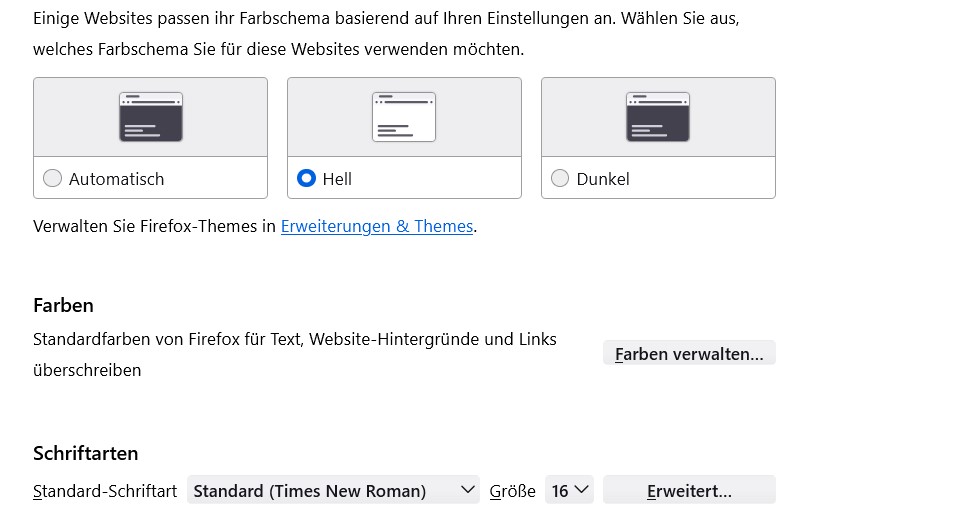Open the Erweiterungen & Themes link

coord(377,226)
